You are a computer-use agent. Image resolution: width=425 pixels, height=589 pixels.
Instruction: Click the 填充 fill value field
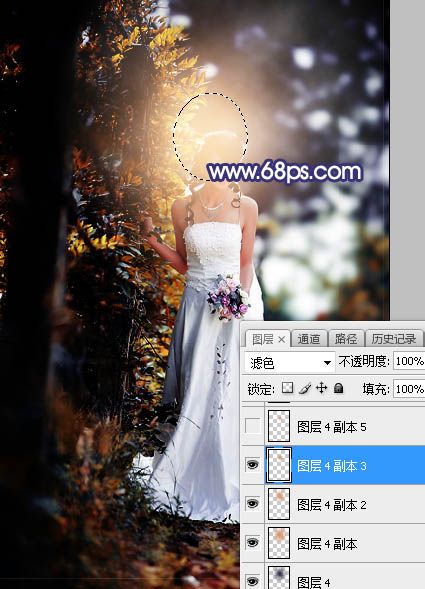coord(409,389)
